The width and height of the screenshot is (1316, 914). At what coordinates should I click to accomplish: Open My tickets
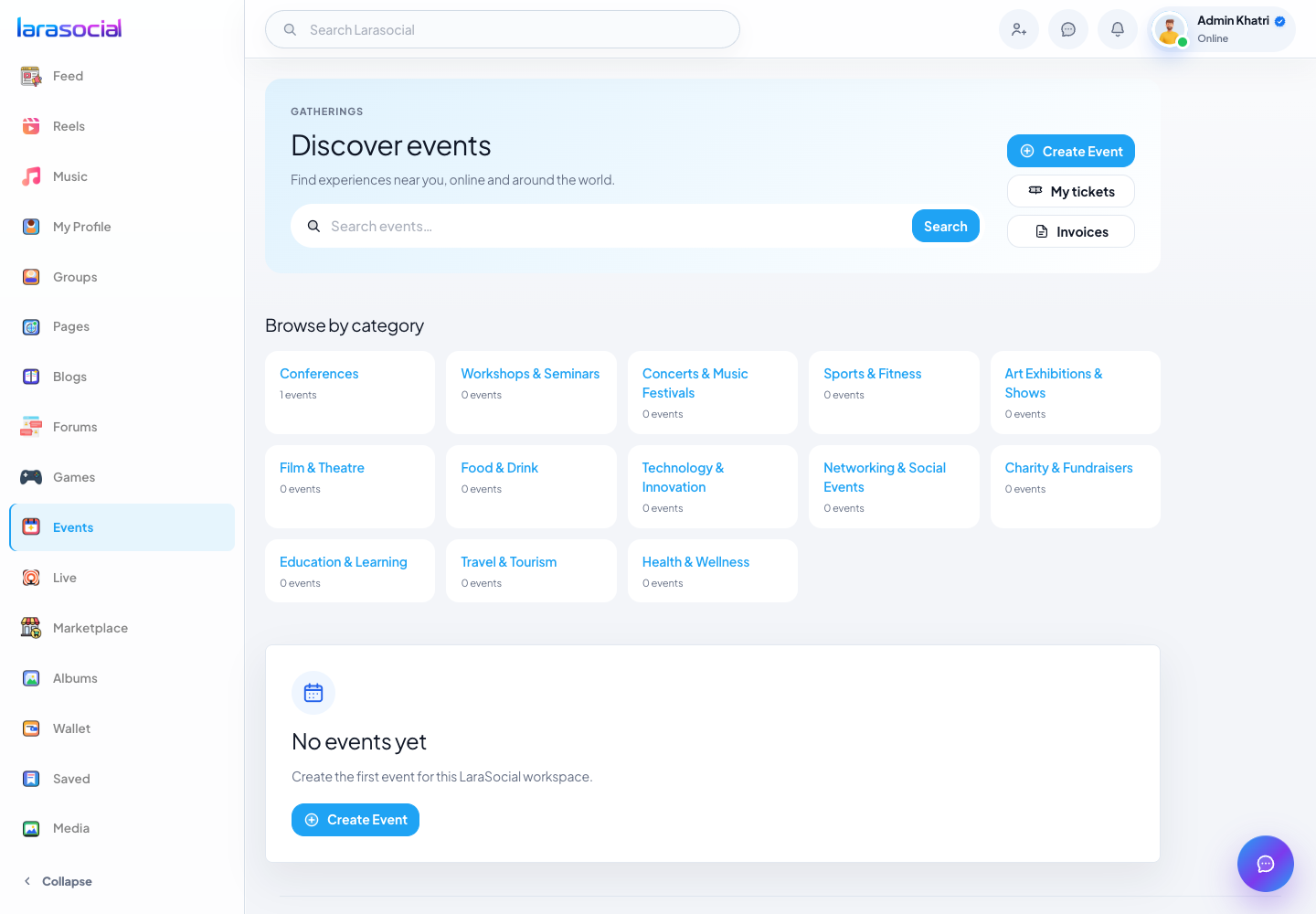point(1071,191)
